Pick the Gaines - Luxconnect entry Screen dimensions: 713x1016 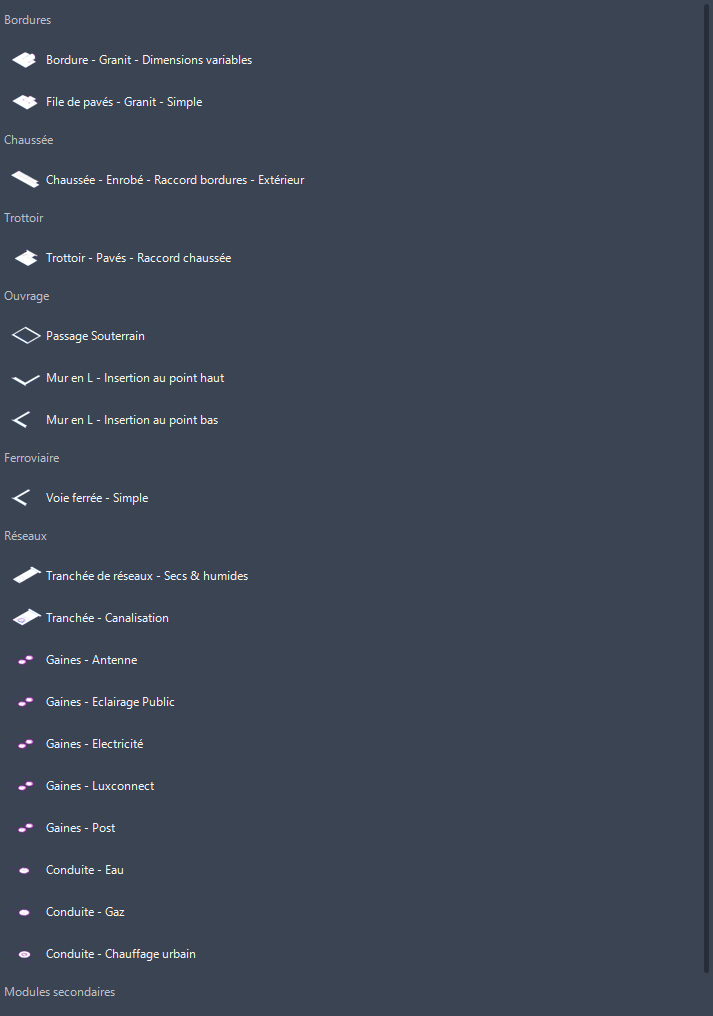tap(100, 786)
